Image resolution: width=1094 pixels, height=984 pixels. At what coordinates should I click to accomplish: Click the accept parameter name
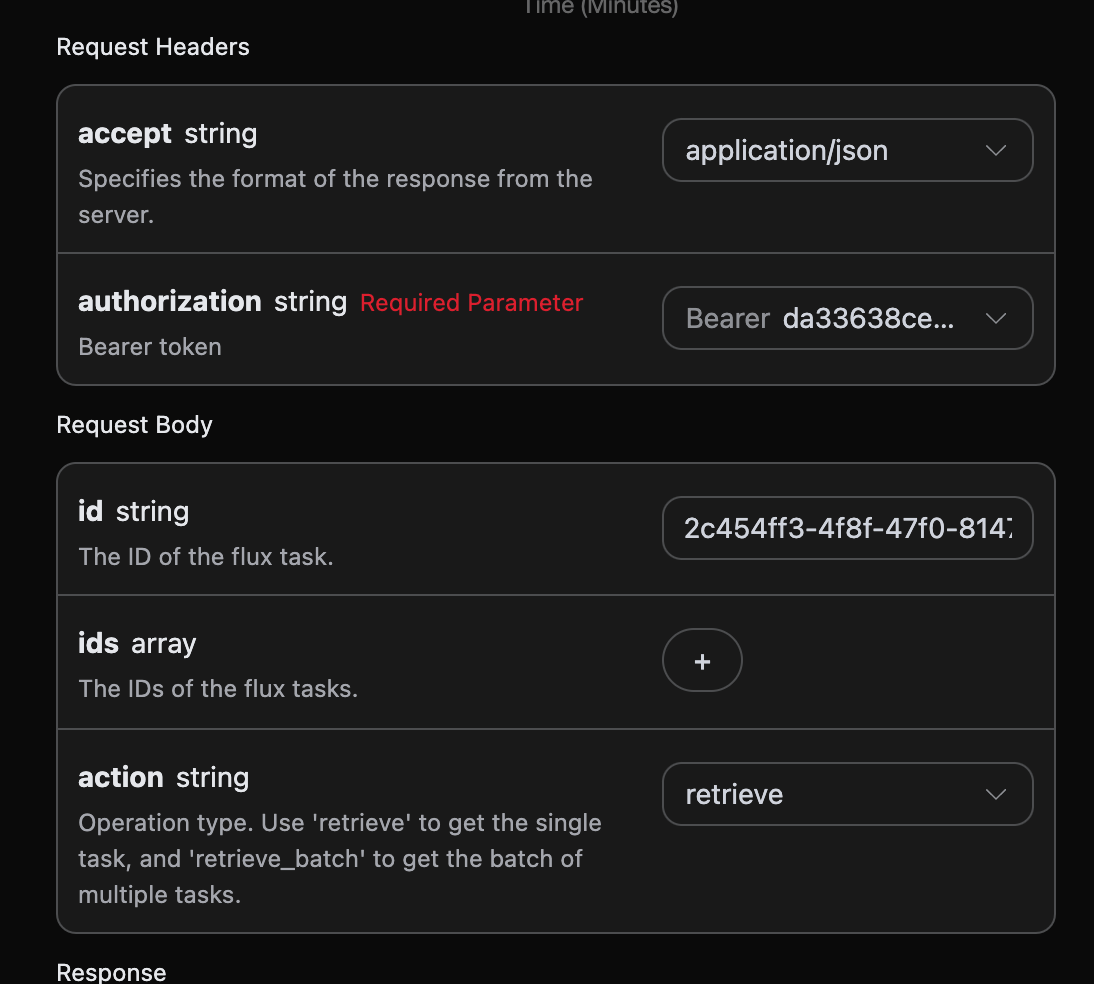[x=124, y=134]
